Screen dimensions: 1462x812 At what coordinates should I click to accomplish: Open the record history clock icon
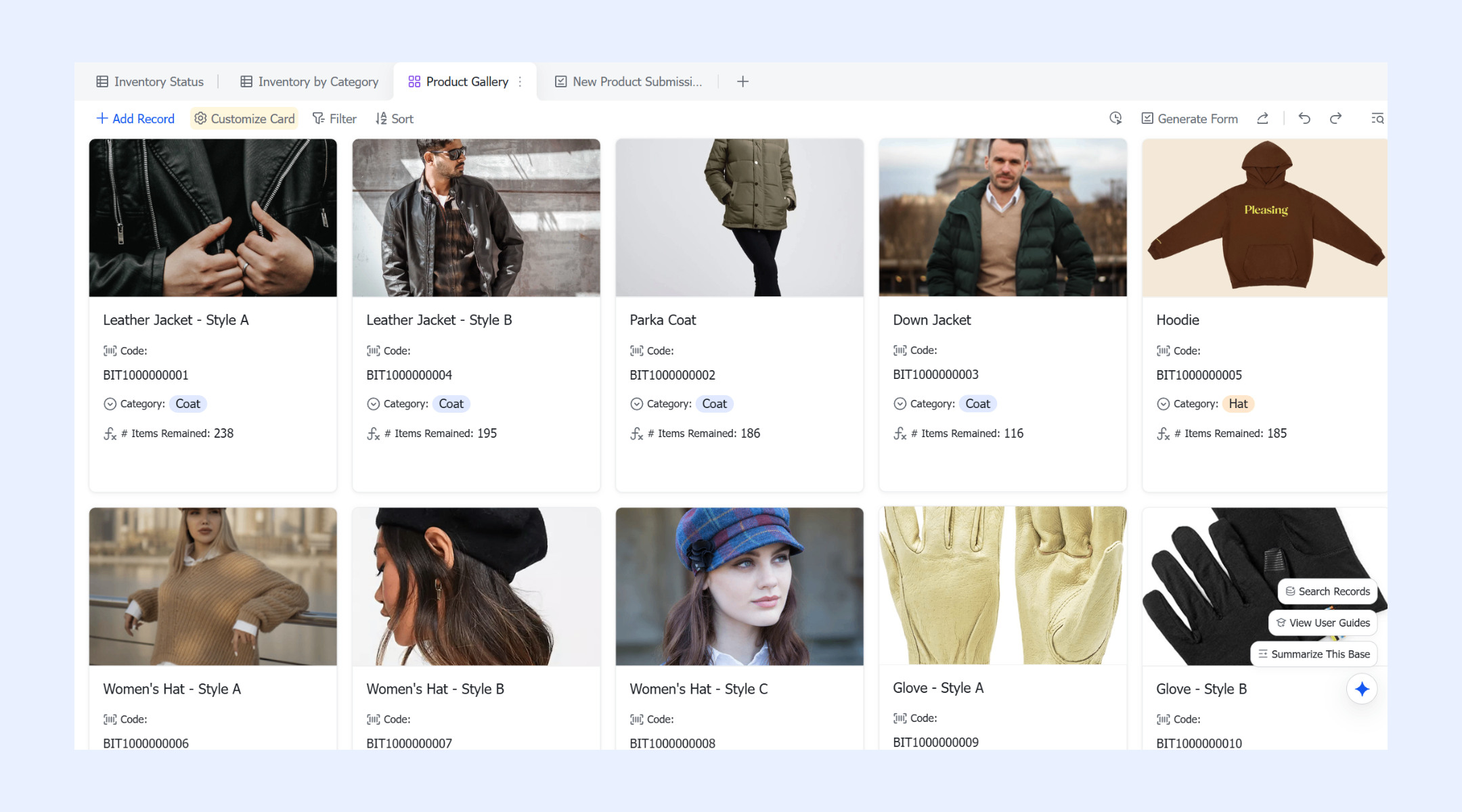1115,118
